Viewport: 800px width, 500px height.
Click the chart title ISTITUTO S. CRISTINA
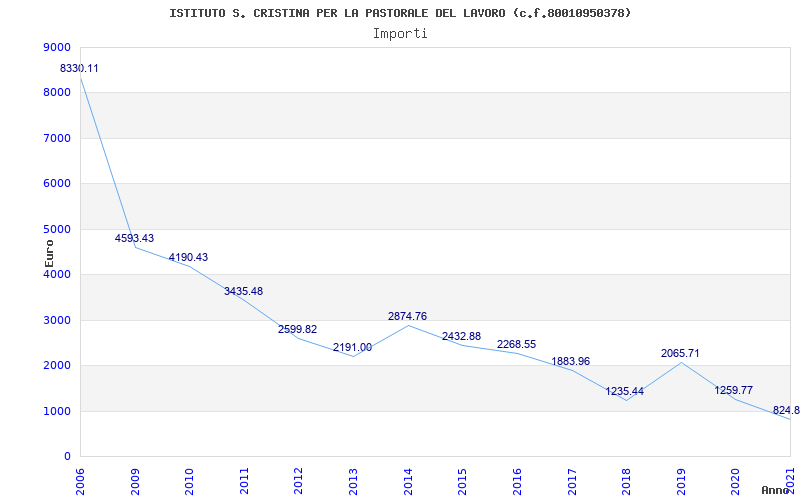coord(400,13)
